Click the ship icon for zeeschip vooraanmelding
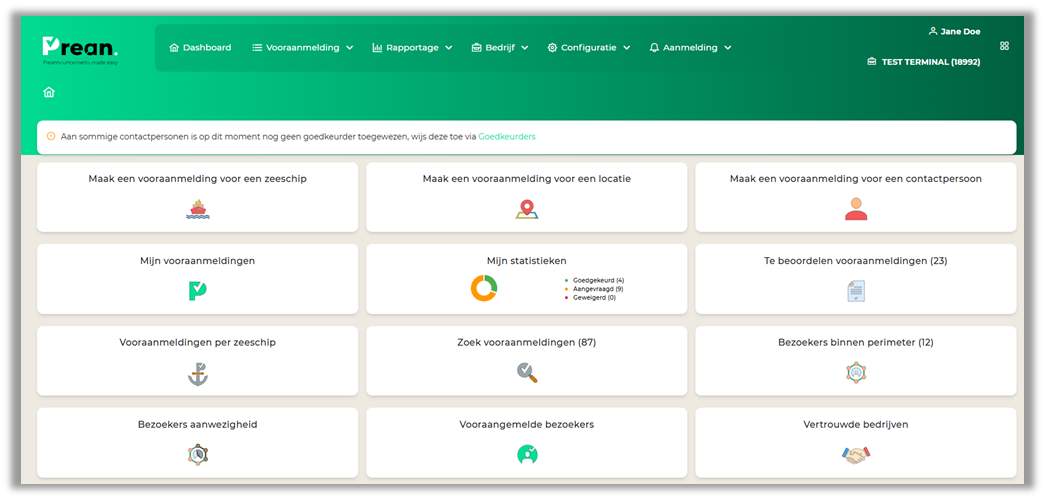The height and width of the screenshot is (500, 1045). tap(197, 209)
